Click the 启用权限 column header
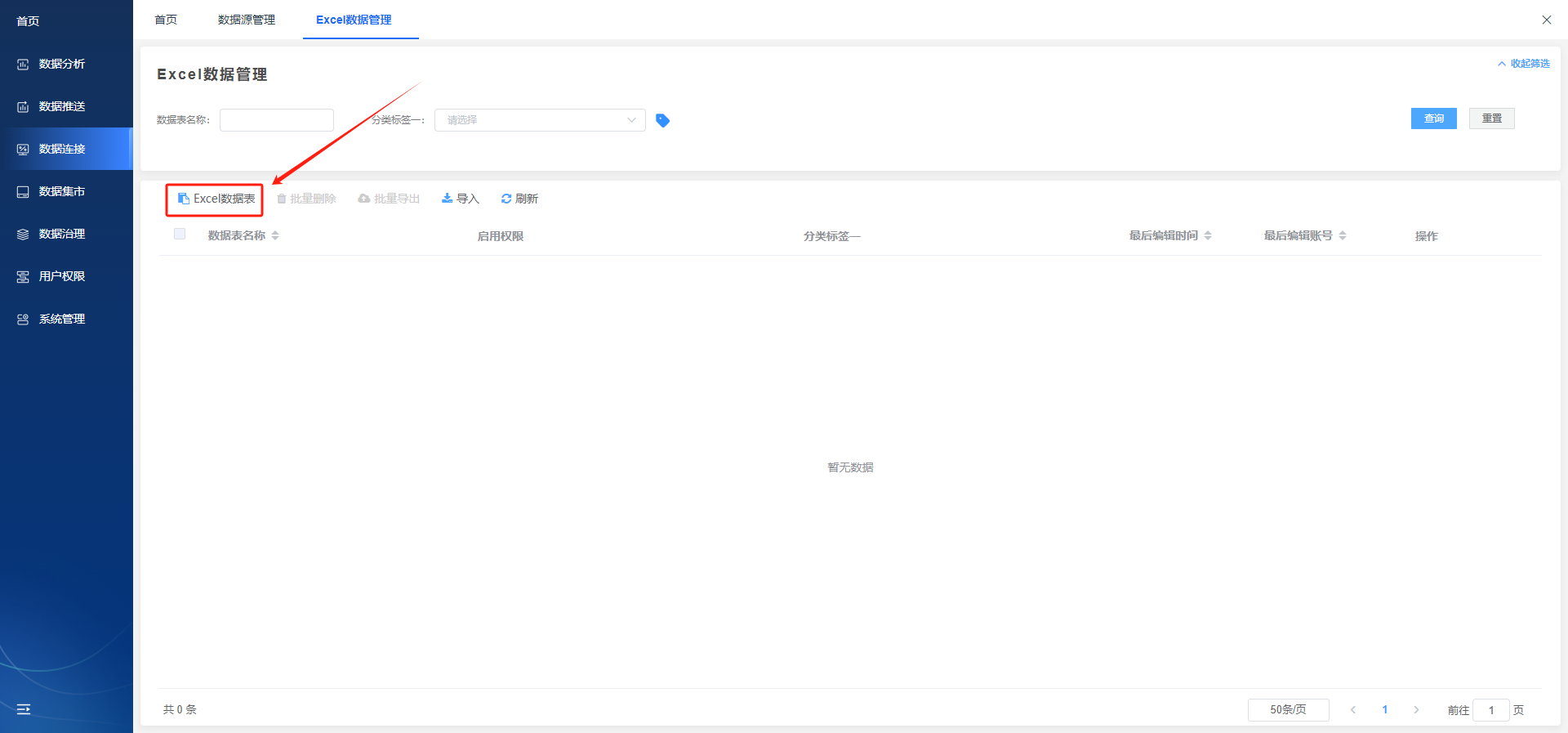This screenshot has height=733, width=1568. [x=501, y=236]
